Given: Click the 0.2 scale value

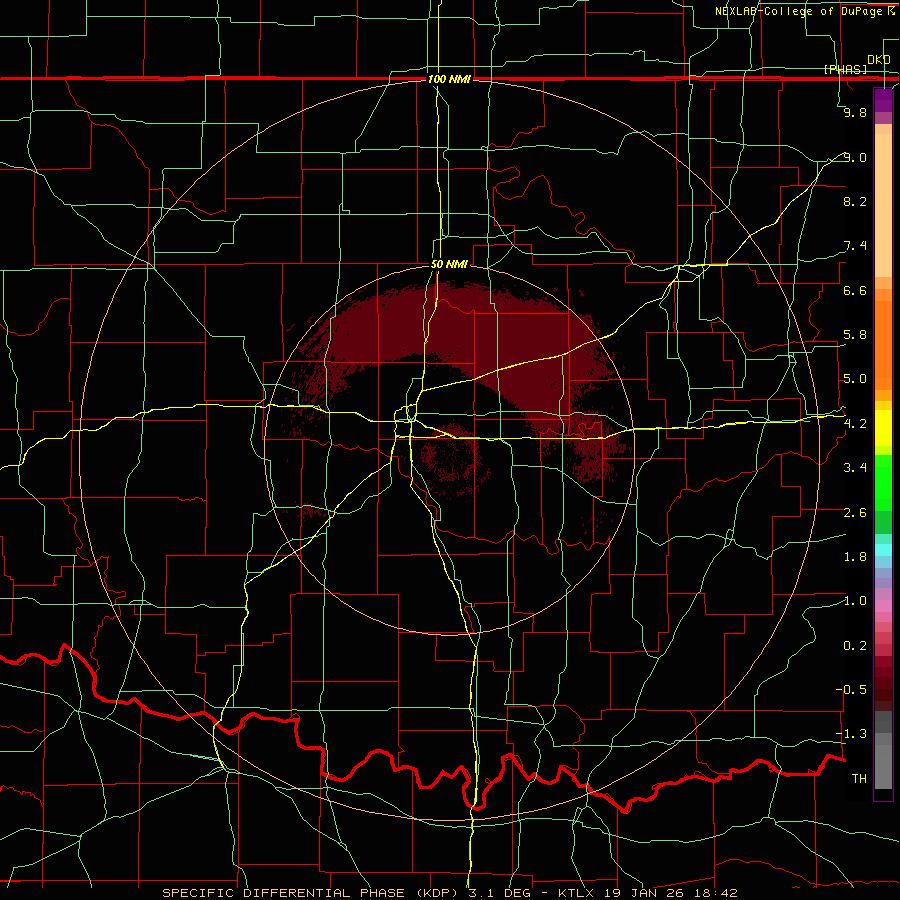Looking at the screenshot, I should click(x=855, y=646).
